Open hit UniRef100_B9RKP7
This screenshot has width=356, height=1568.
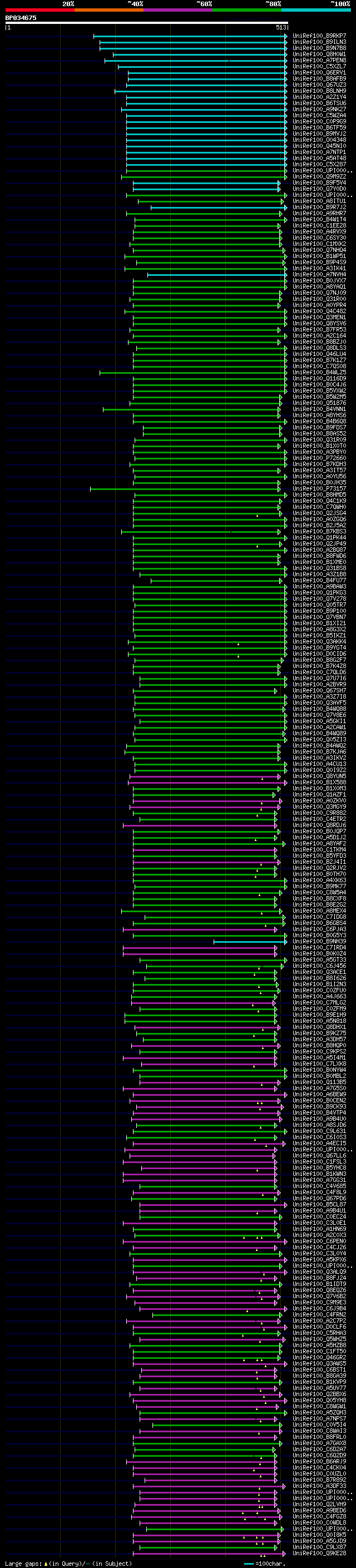[x=319, y=36]
